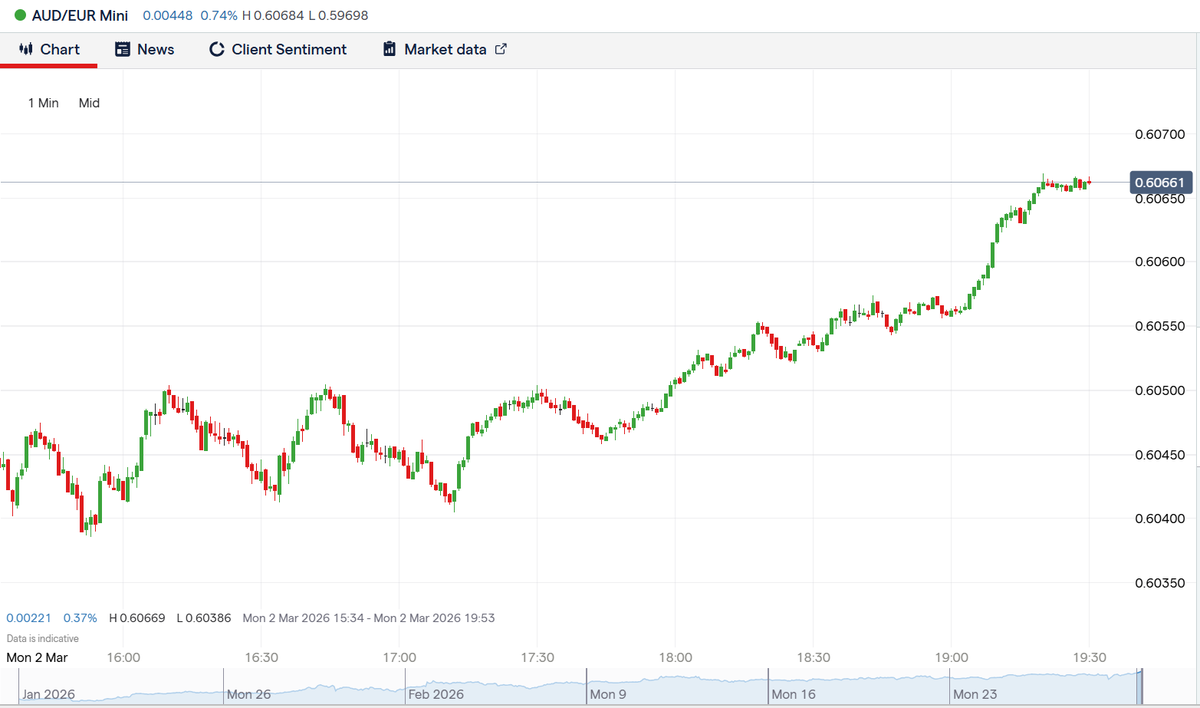Click the 0.37% range change value
The image size is (1200, 708).
point(80,618)
